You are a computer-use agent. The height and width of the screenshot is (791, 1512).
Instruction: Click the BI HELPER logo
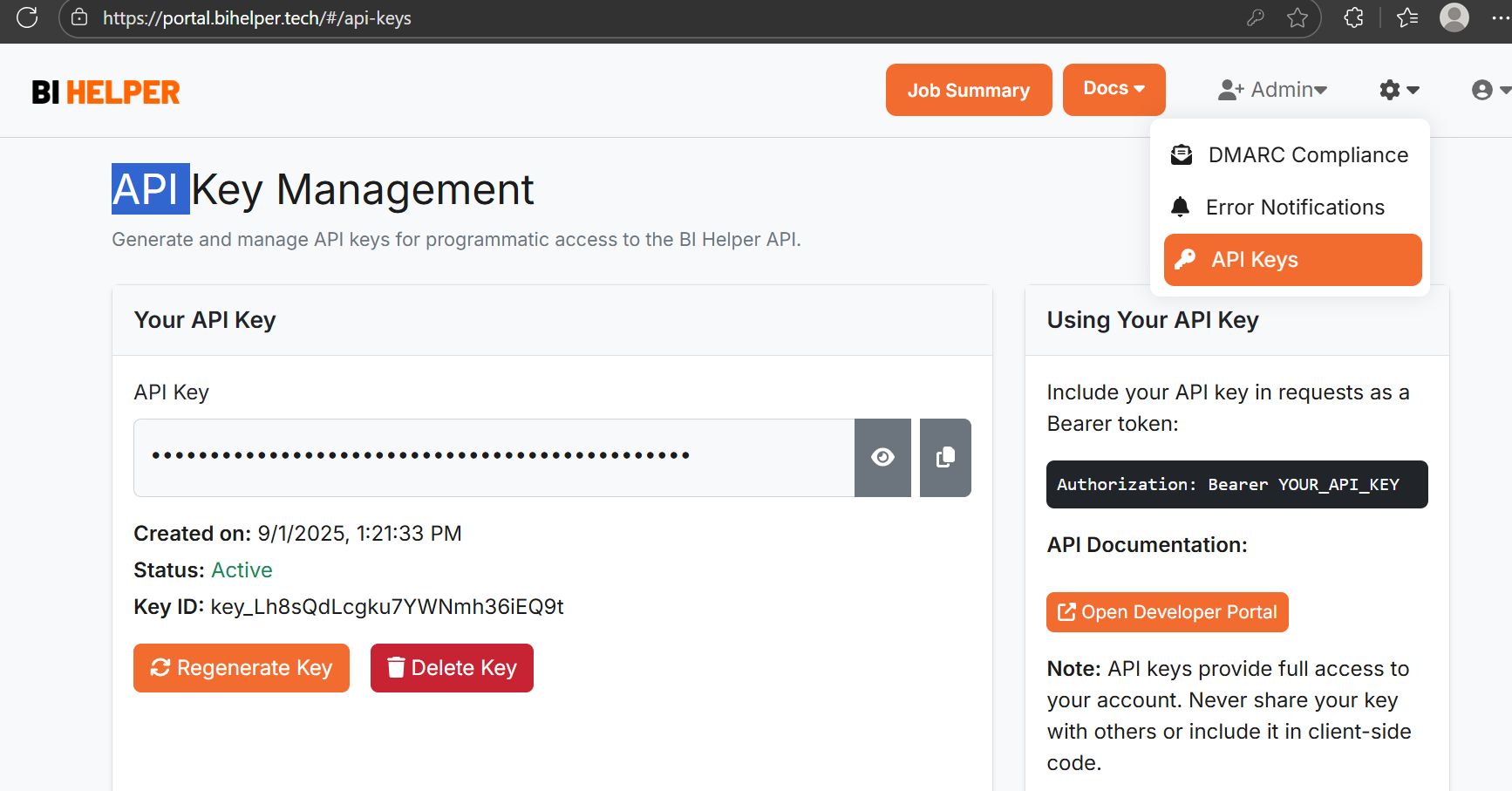(106, 92)
